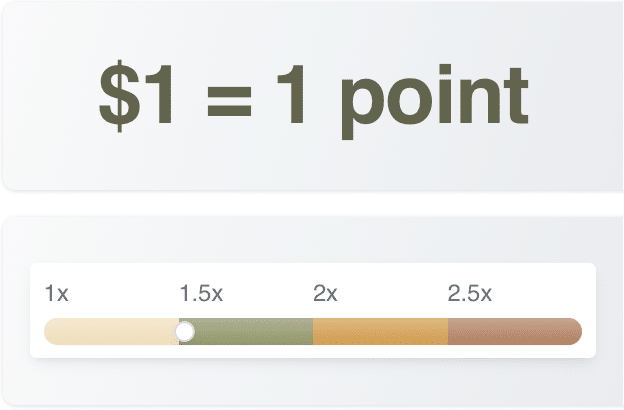Click the "$1 = 1 point" heading
Screen dimensions: 624x410
click(x=312, y=96)
